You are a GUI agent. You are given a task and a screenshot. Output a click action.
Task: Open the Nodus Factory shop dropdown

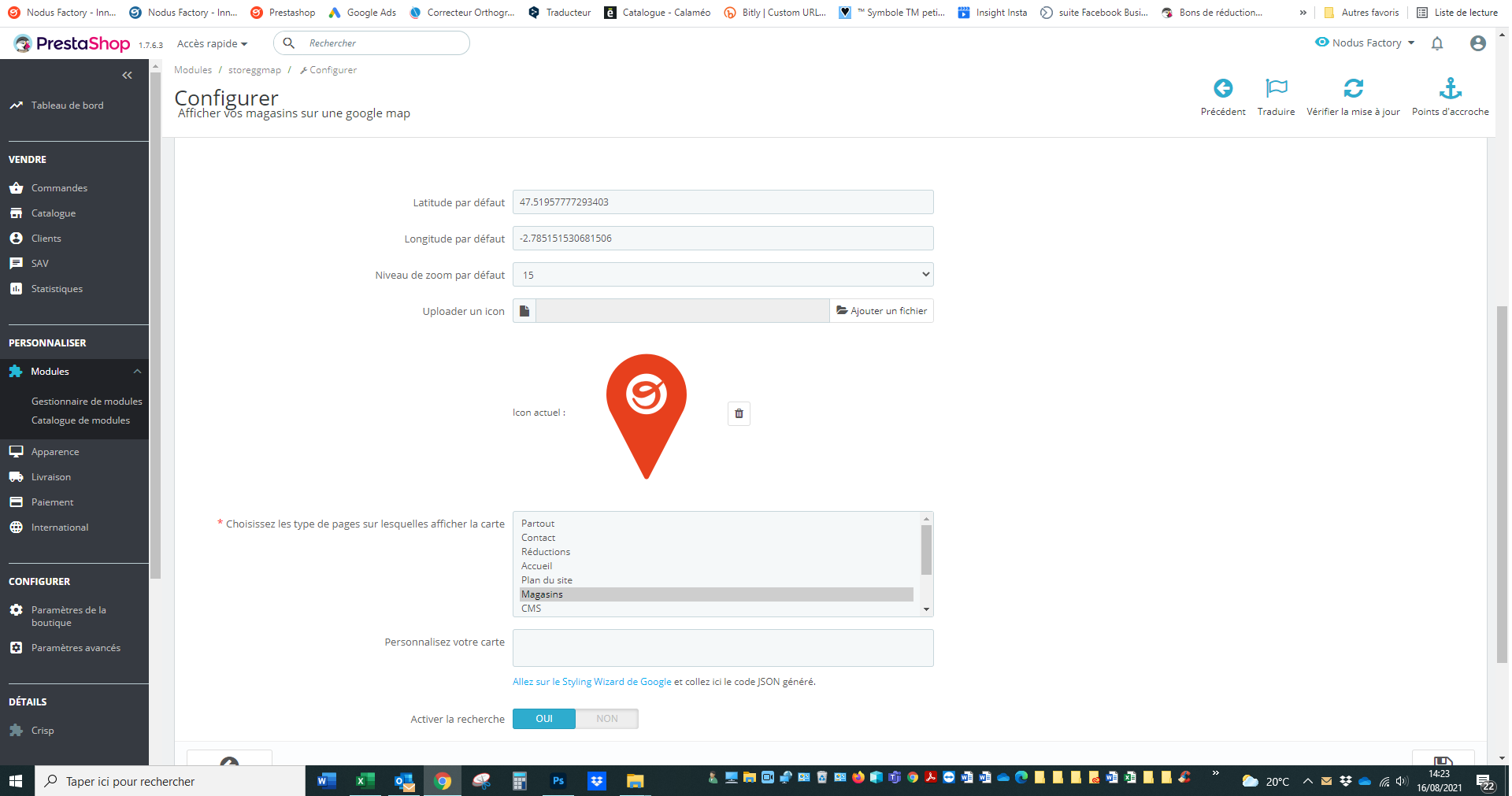[x=1366, y=43]
